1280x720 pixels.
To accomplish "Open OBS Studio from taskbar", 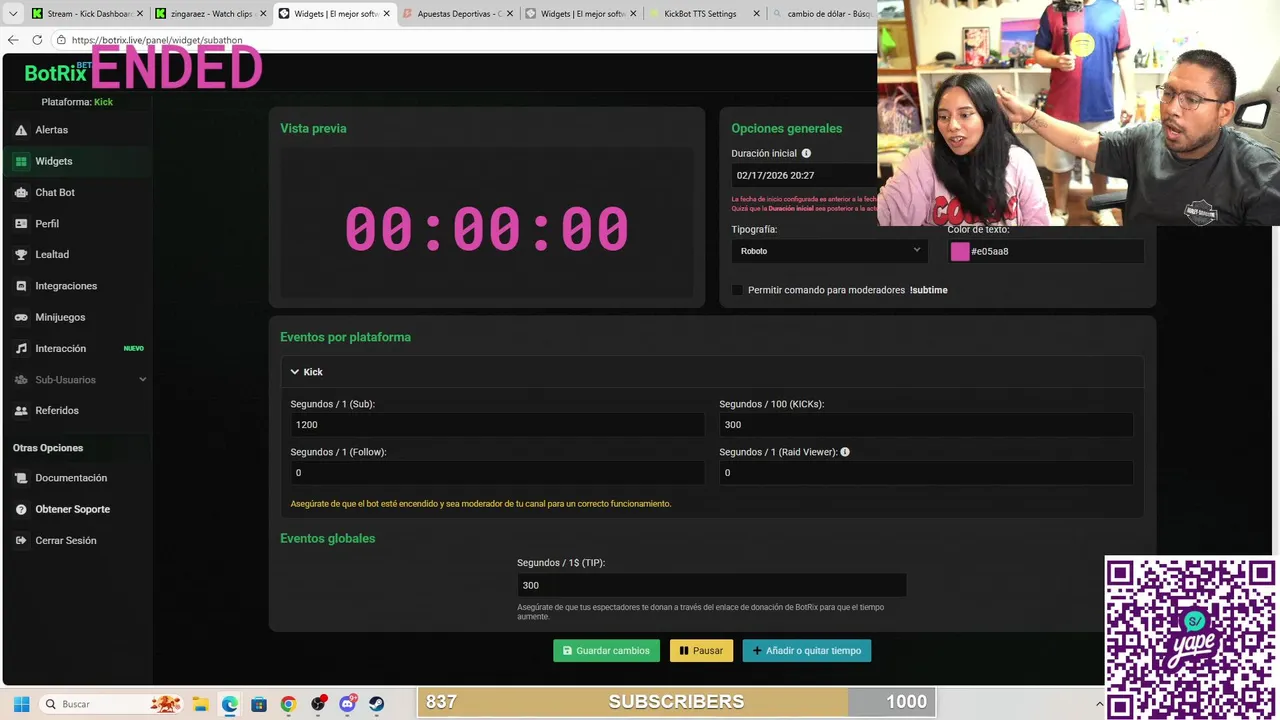I will pos(318,704).
